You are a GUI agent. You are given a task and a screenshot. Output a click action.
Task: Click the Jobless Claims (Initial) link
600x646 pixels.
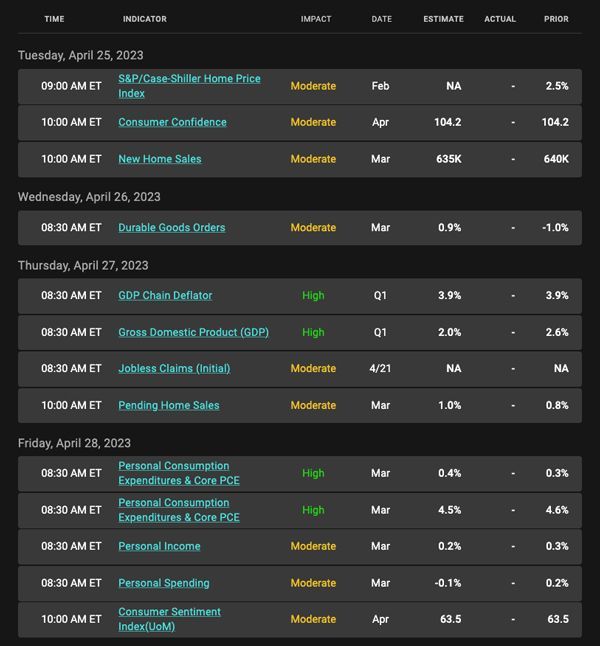[x=174, y=368]
